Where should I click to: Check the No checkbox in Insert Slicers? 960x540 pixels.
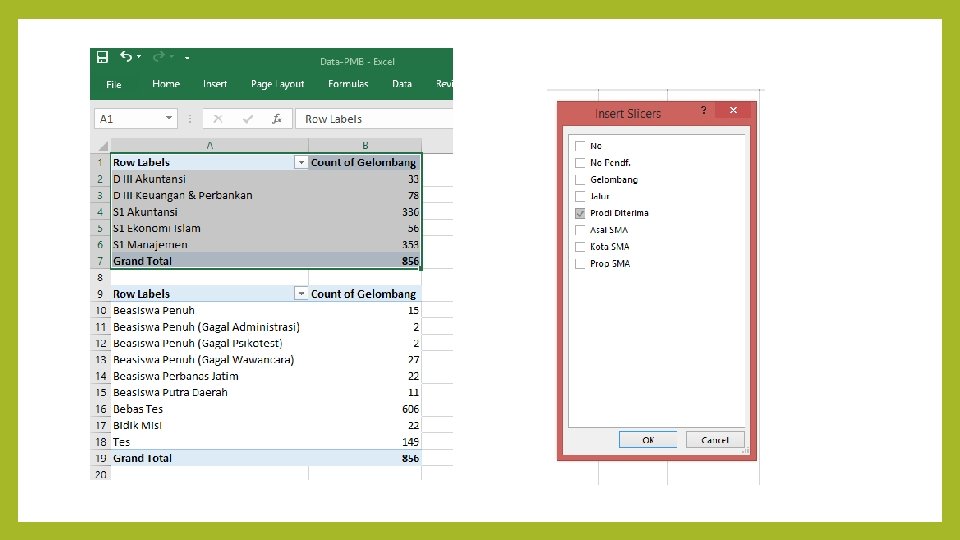tap(580, 146)
